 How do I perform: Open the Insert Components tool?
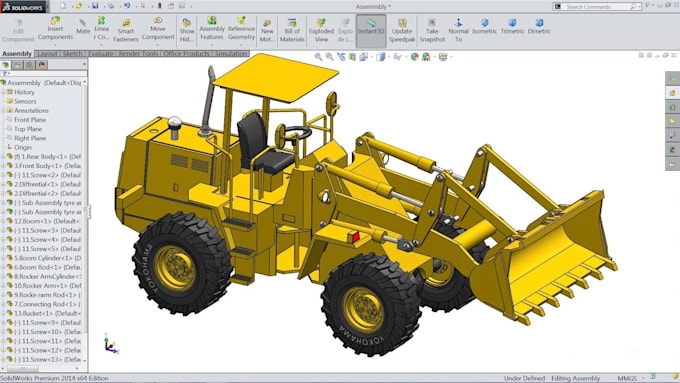(x=55, y=29)
